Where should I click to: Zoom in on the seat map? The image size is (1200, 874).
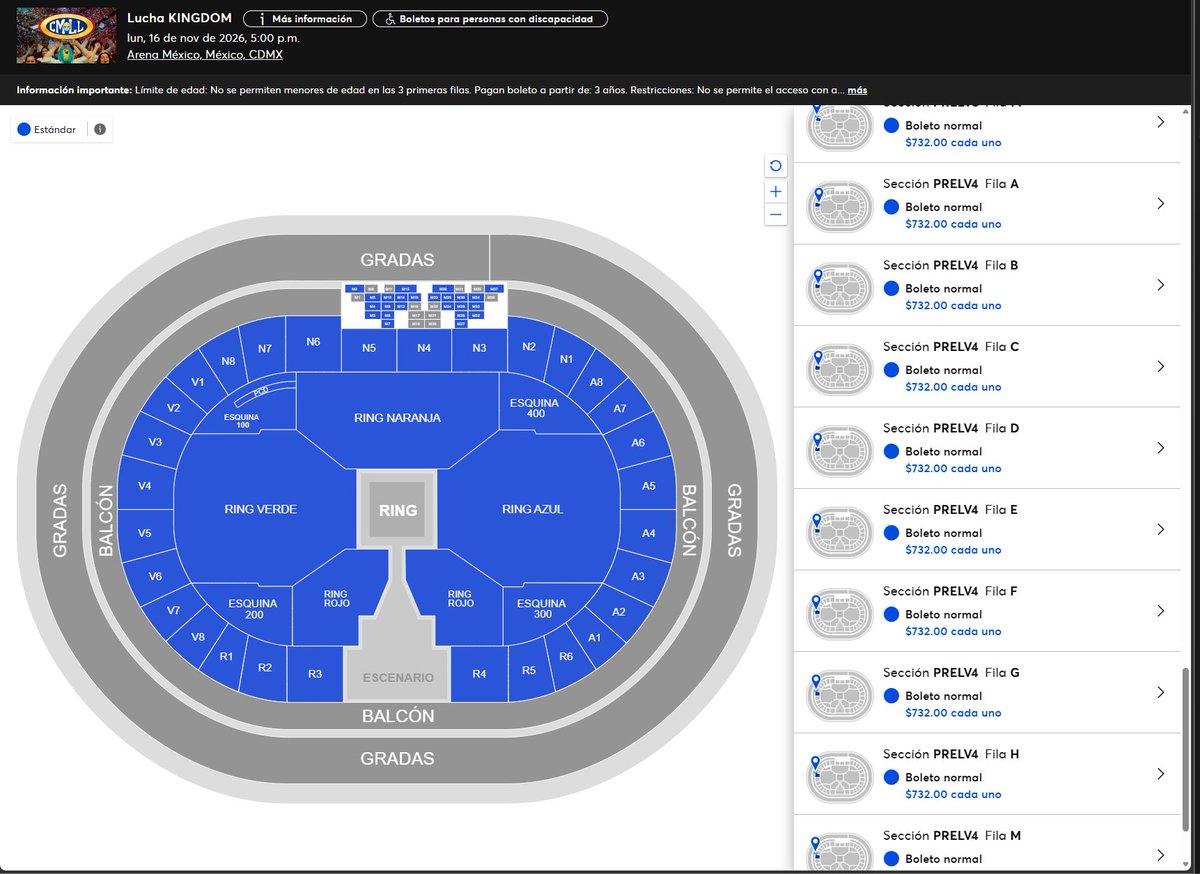[x=776, y=191]
